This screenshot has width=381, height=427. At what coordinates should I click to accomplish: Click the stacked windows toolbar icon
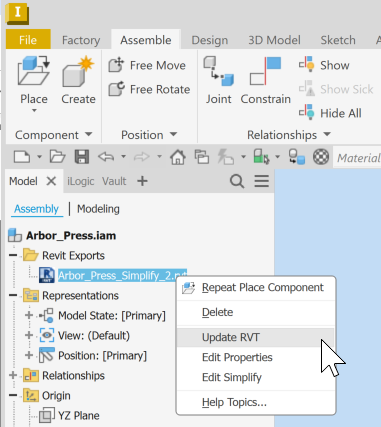tap(202, 157)
